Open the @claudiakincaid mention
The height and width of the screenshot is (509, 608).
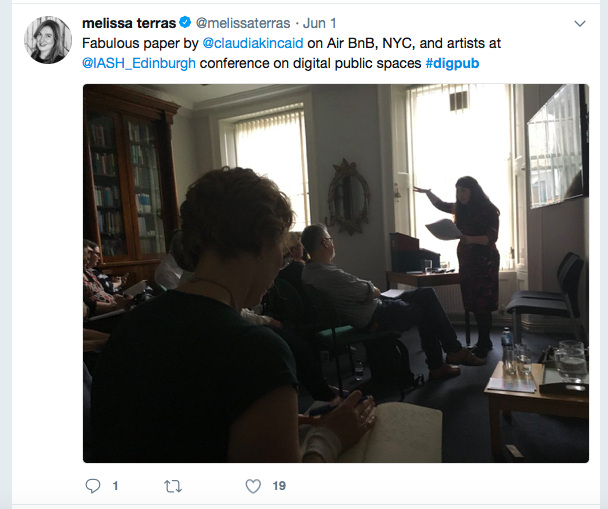[x=253, y=43]
